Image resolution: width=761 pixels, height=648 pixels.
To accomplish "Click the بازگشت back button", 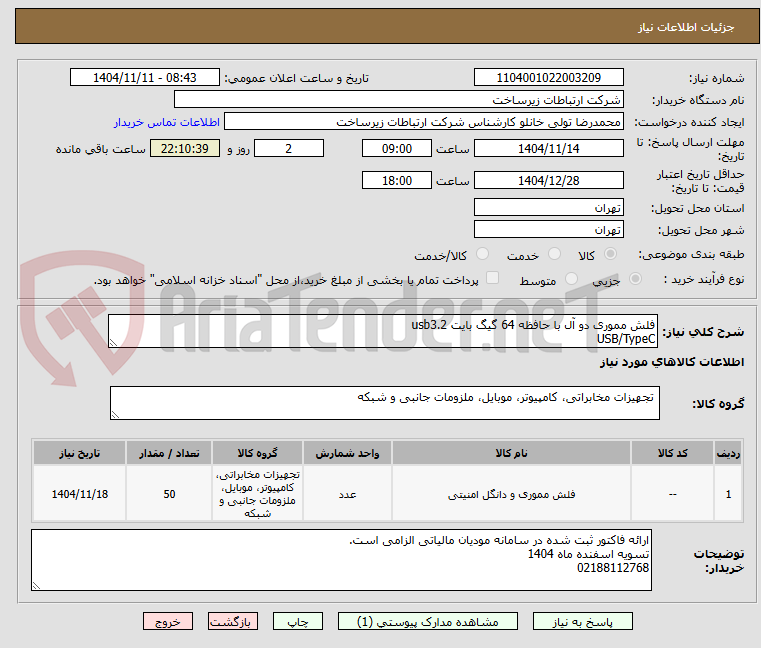I will [232, 621].
